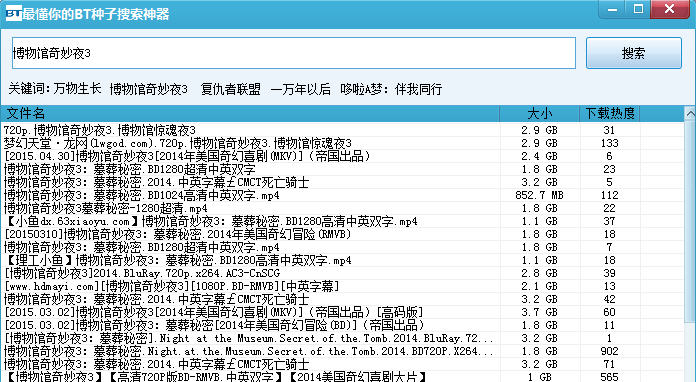The height and width of the screenshot is (382, 696).
Task: Select the [www.hdmayi.com] 1080P.BD-RMVB row
Action: coord(342,286)
